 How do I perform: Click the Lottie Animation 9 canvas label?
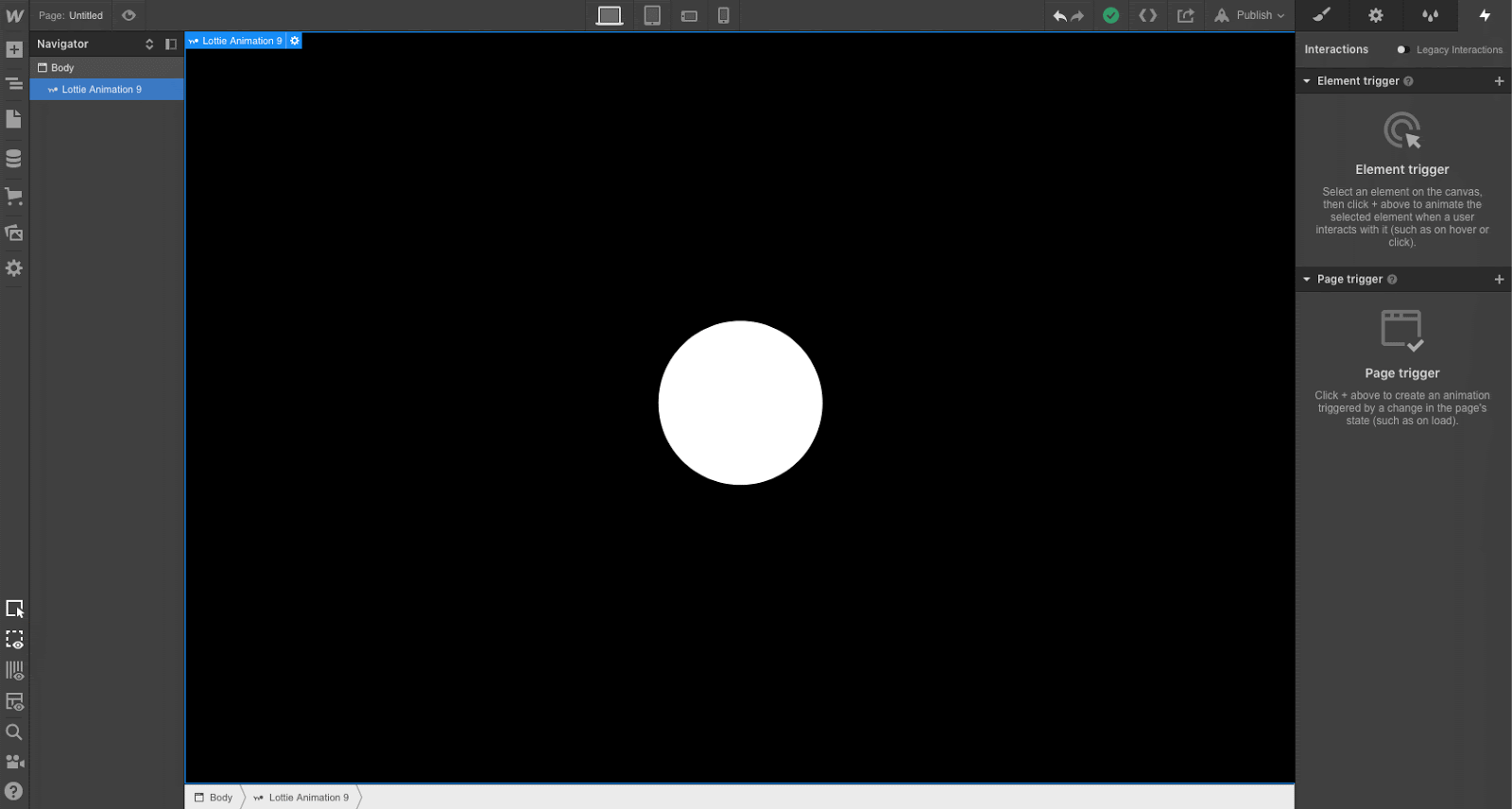point(236,41)
